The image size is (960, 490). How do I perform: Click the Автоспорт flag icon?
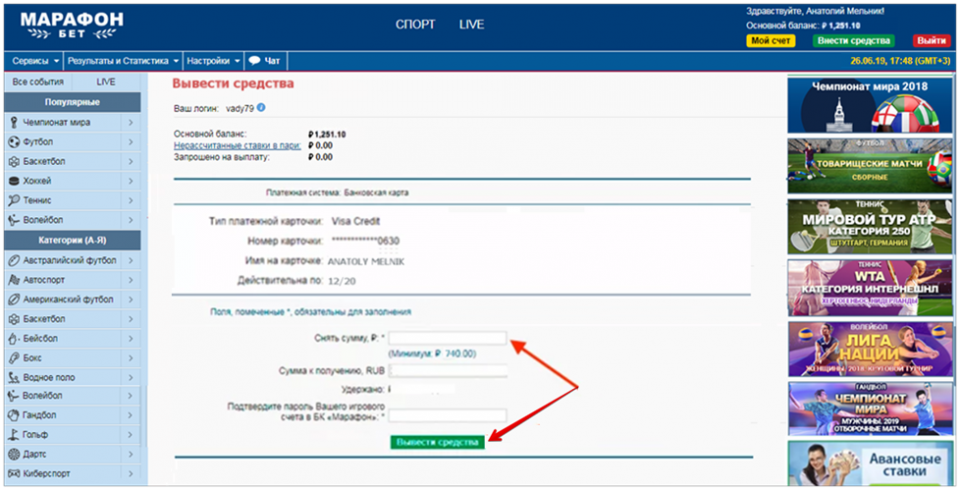coord(14,280)
